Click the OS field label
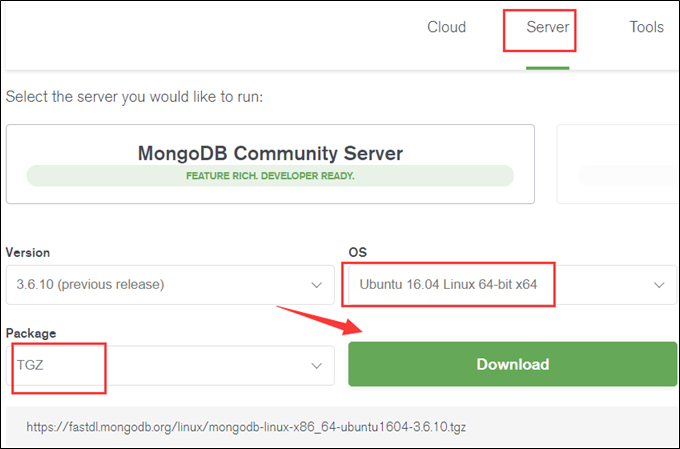Viewport: 680px width, 449px height. click(357, 253)
